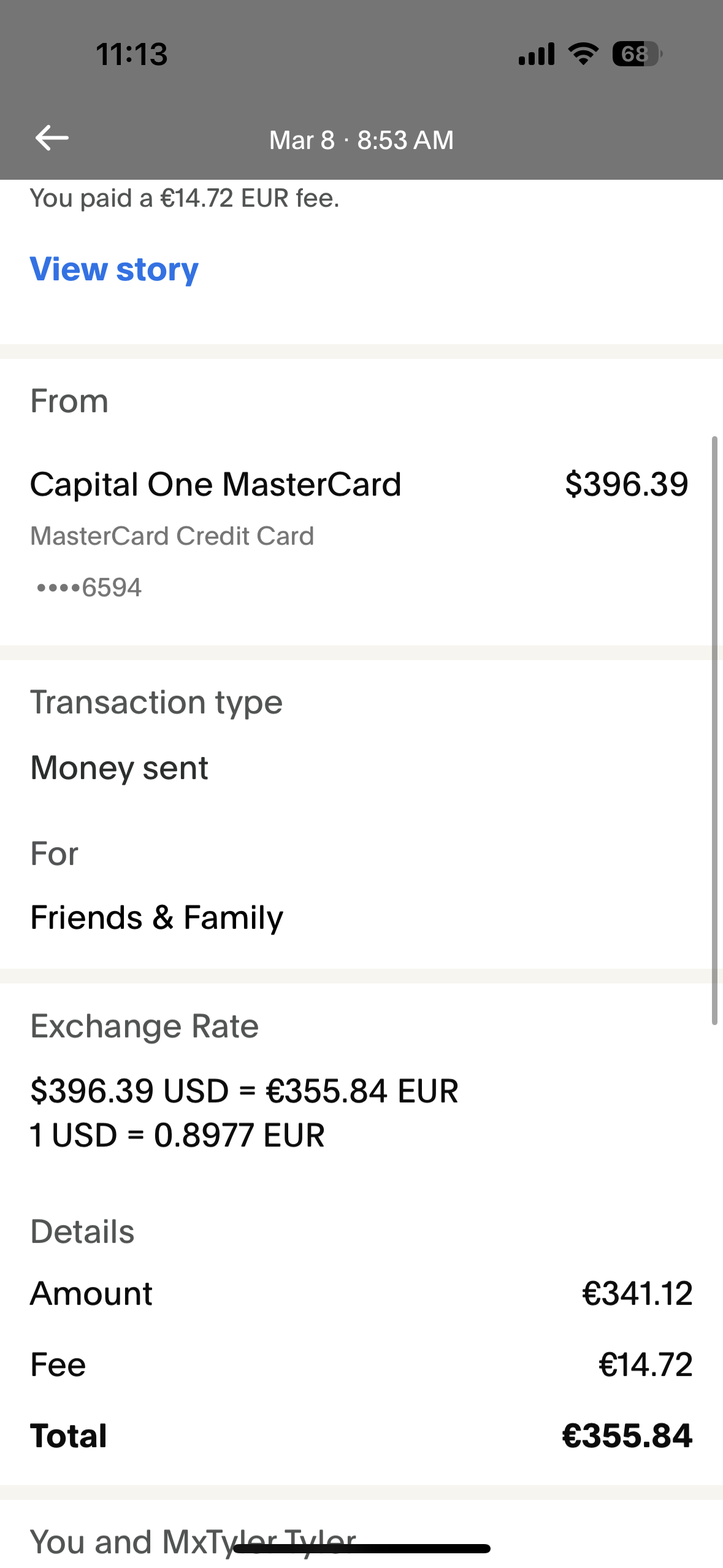Tap the Wi-Fi status icon
723x1568 pixels.
point(583,54)
